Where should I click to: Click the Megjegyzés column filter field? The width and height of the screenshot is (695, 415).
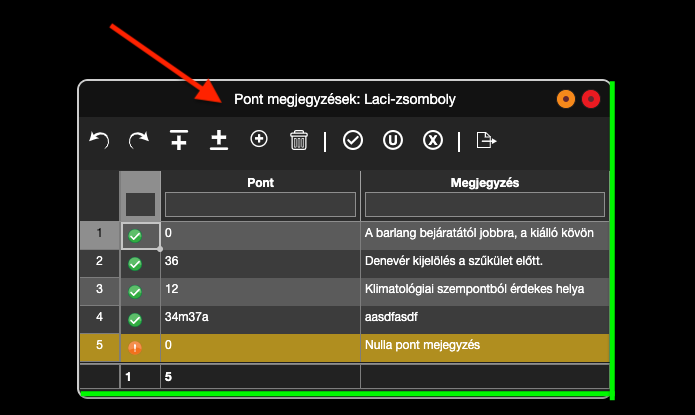[485, 205]
